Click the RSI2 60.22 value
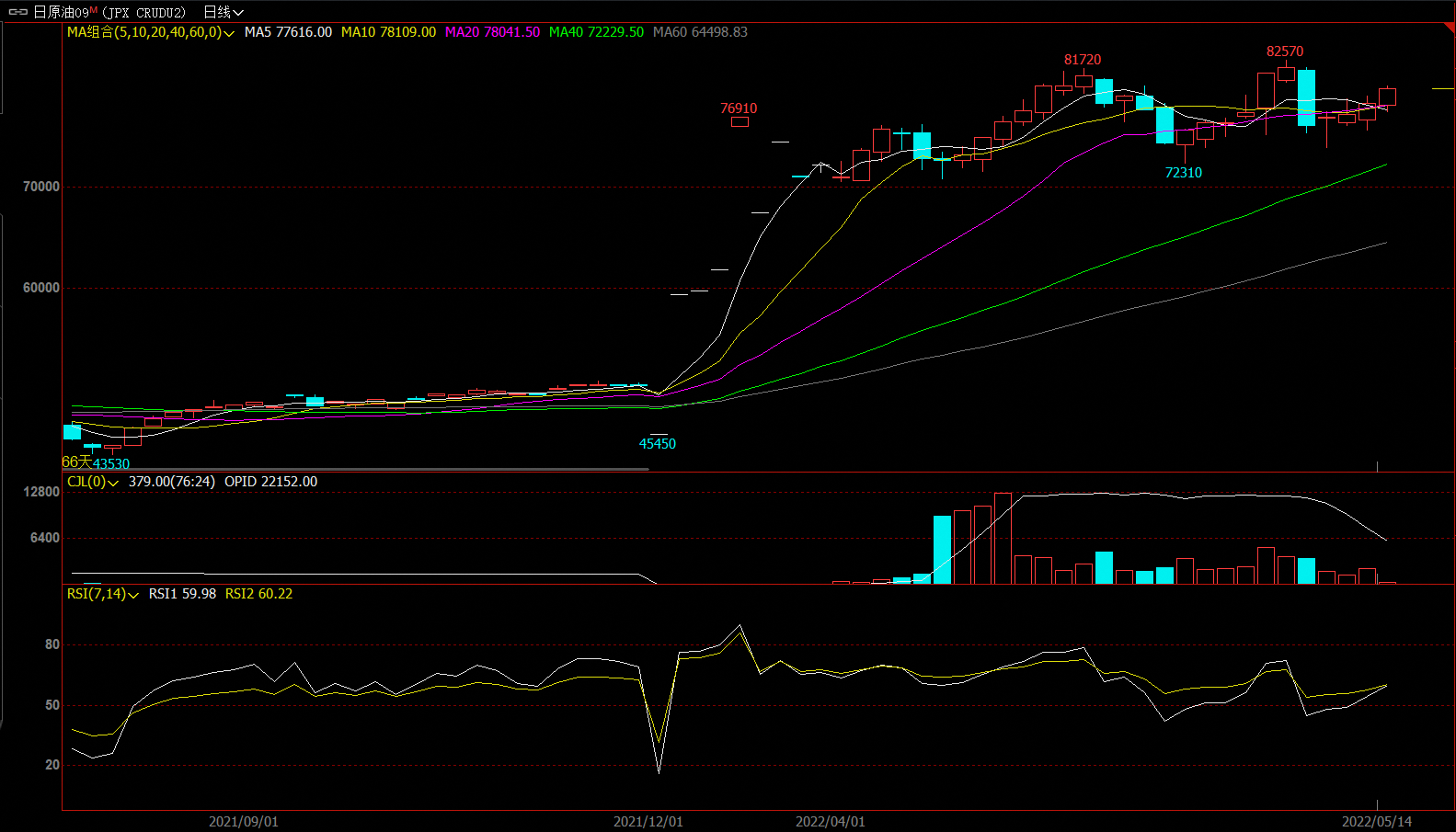The width and height of the screenshot is (1456, 832). click(x=258, y=594)
